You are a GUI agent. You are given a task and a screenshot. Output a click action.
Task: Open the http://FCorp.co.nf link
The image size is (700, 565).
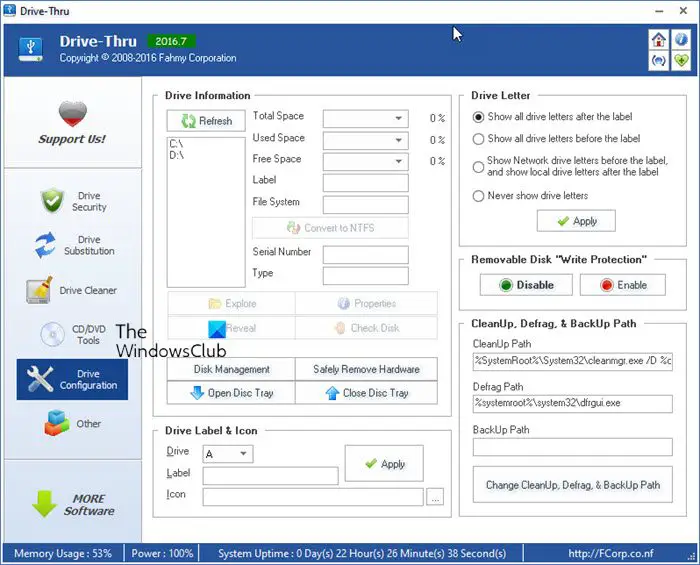pyautogui.click(x=611, y=554)
